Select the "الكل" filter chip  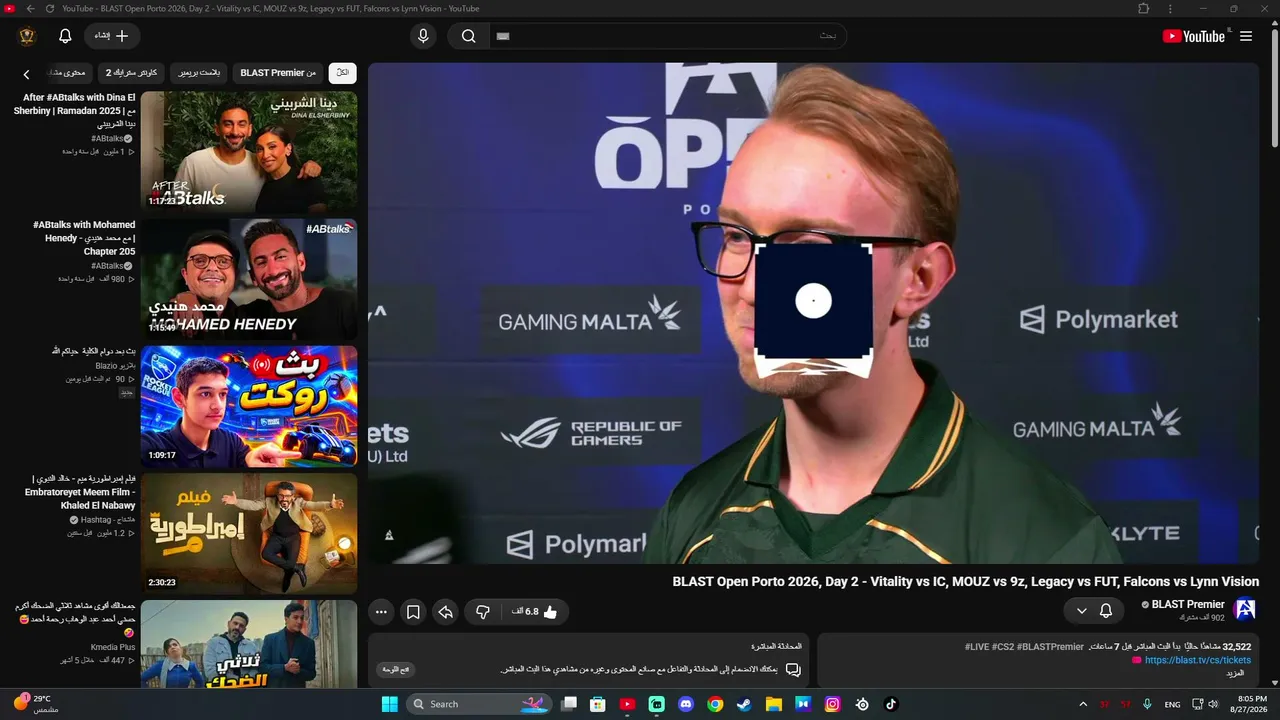[x=342, y=73]
